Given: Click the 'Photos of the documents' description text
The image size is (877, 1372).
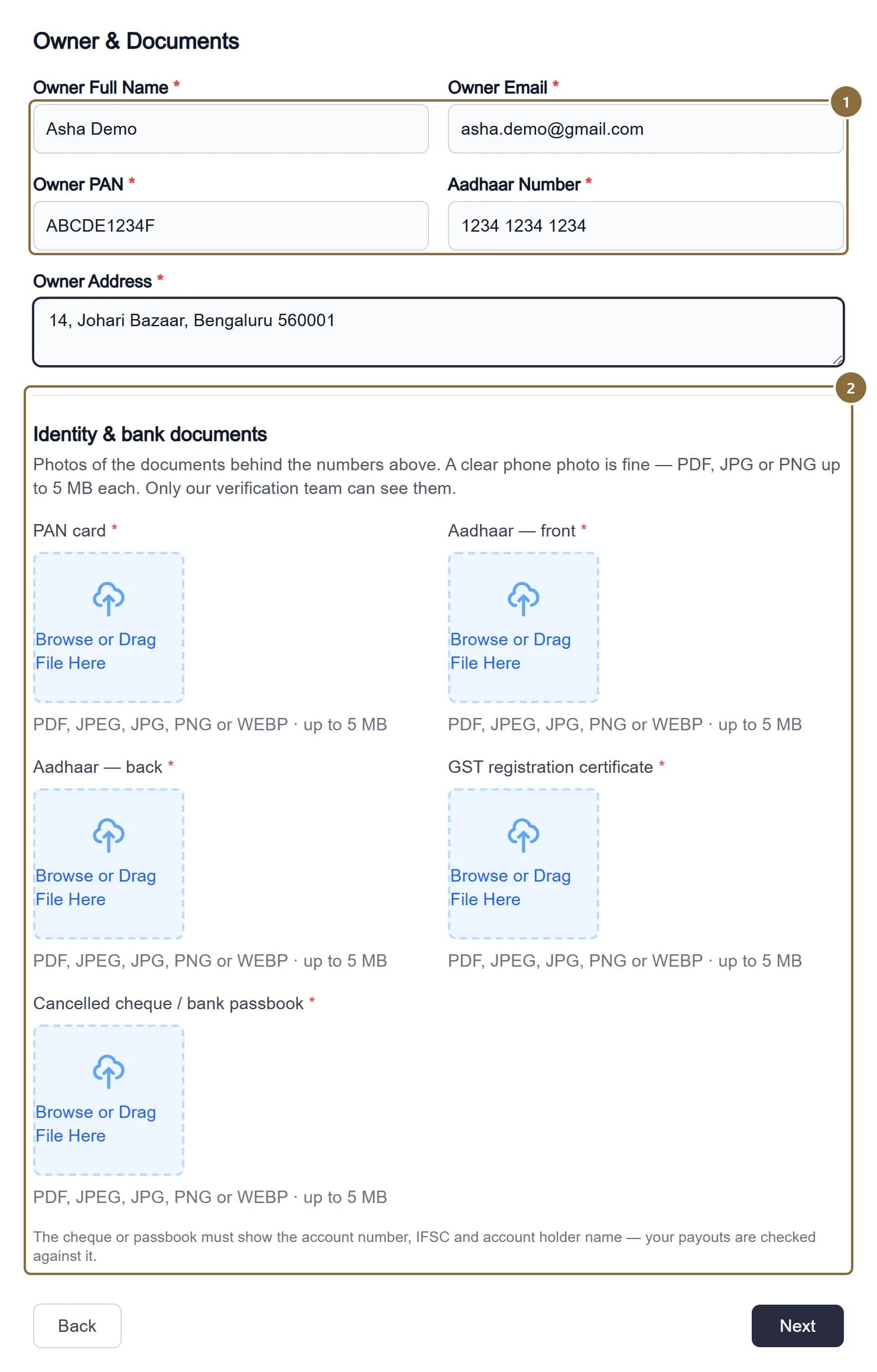Looking at the screenshot, I should (437, 476).
